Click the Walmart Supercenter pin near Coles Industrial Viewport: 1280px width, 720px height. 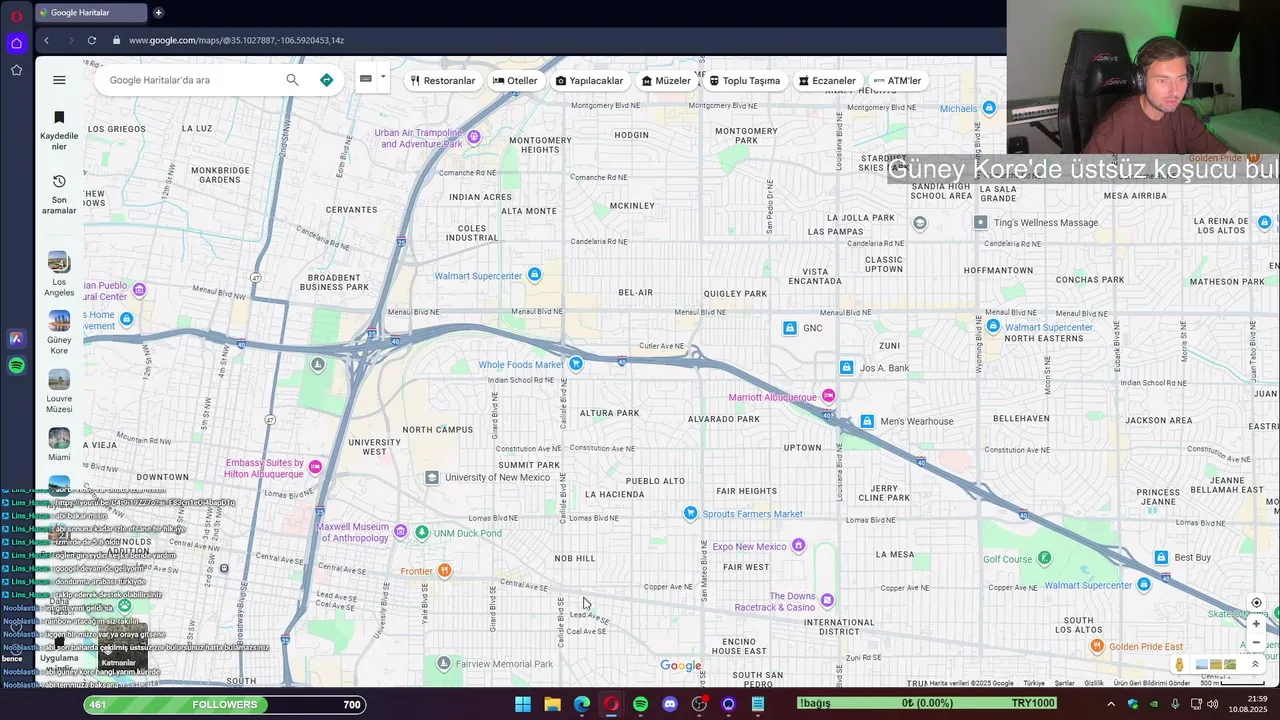tap(535, 275)
